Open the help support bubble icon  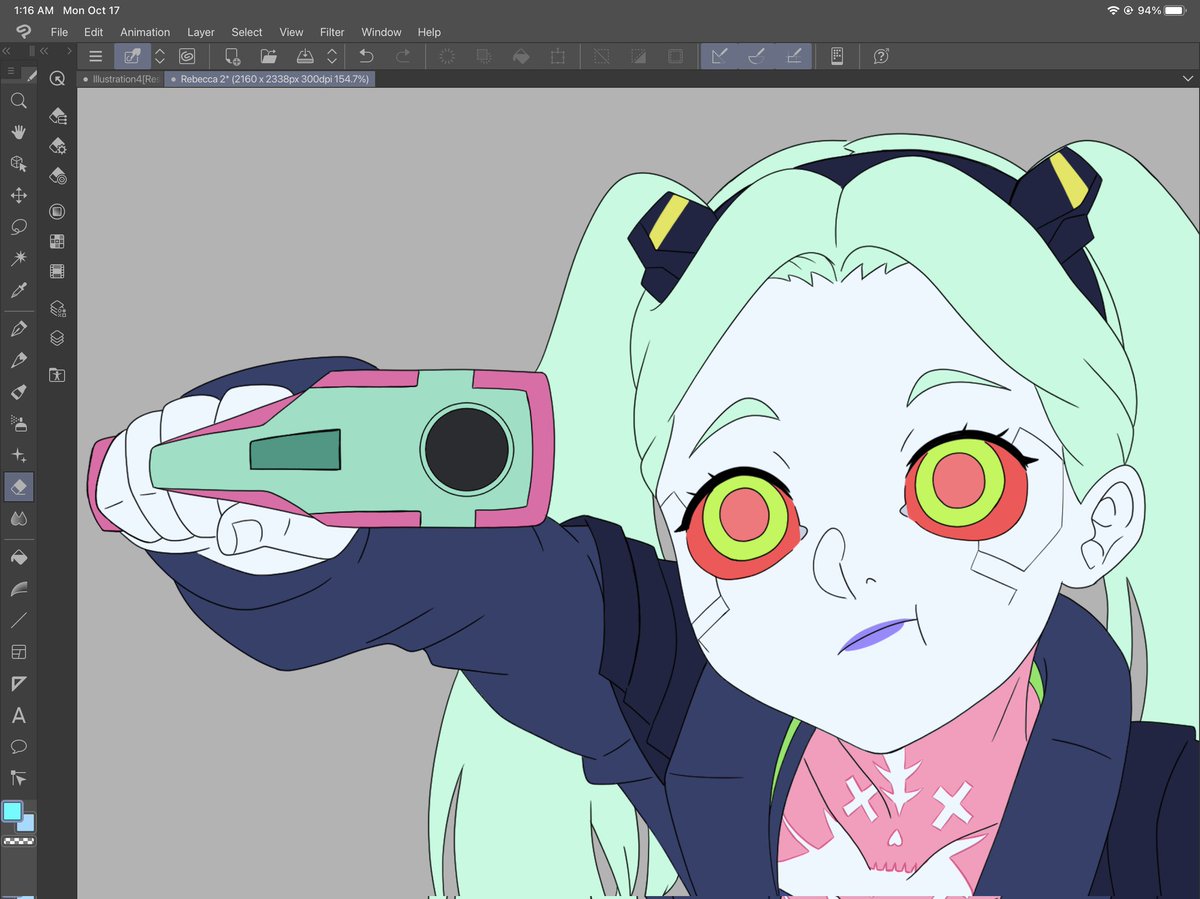pos(881,57)
